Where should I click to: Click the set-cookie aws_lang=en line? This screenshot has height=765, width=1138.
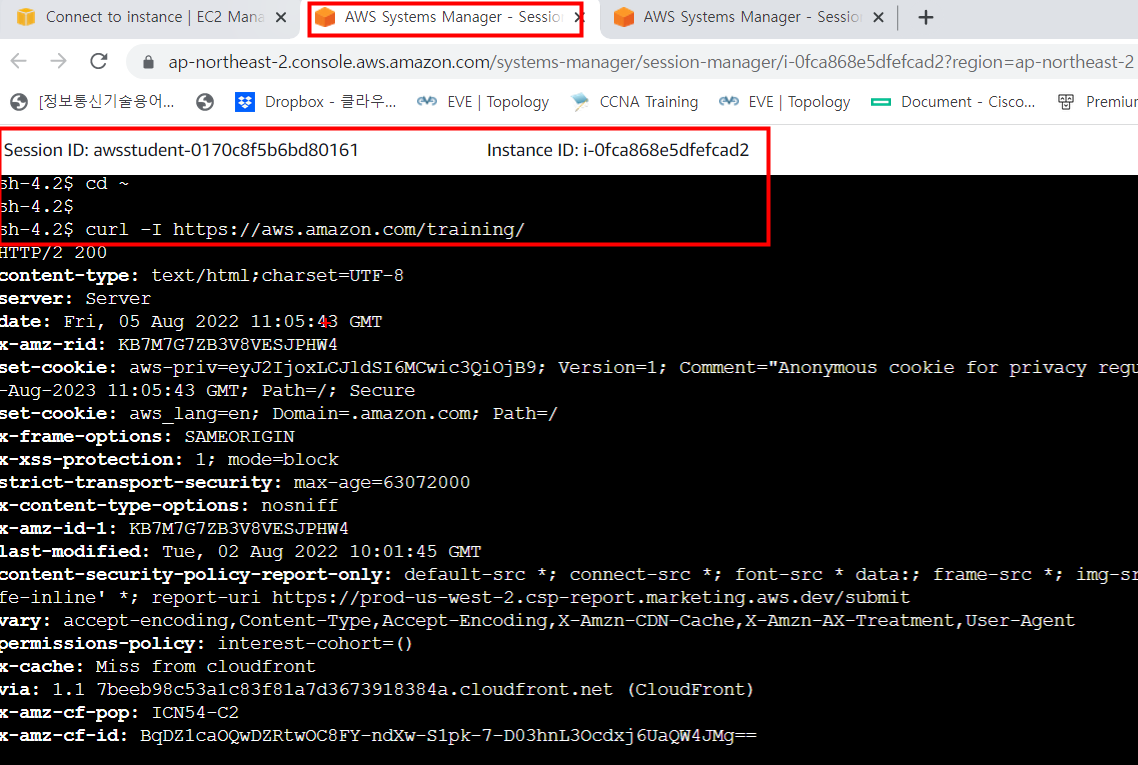click(279, 414)
